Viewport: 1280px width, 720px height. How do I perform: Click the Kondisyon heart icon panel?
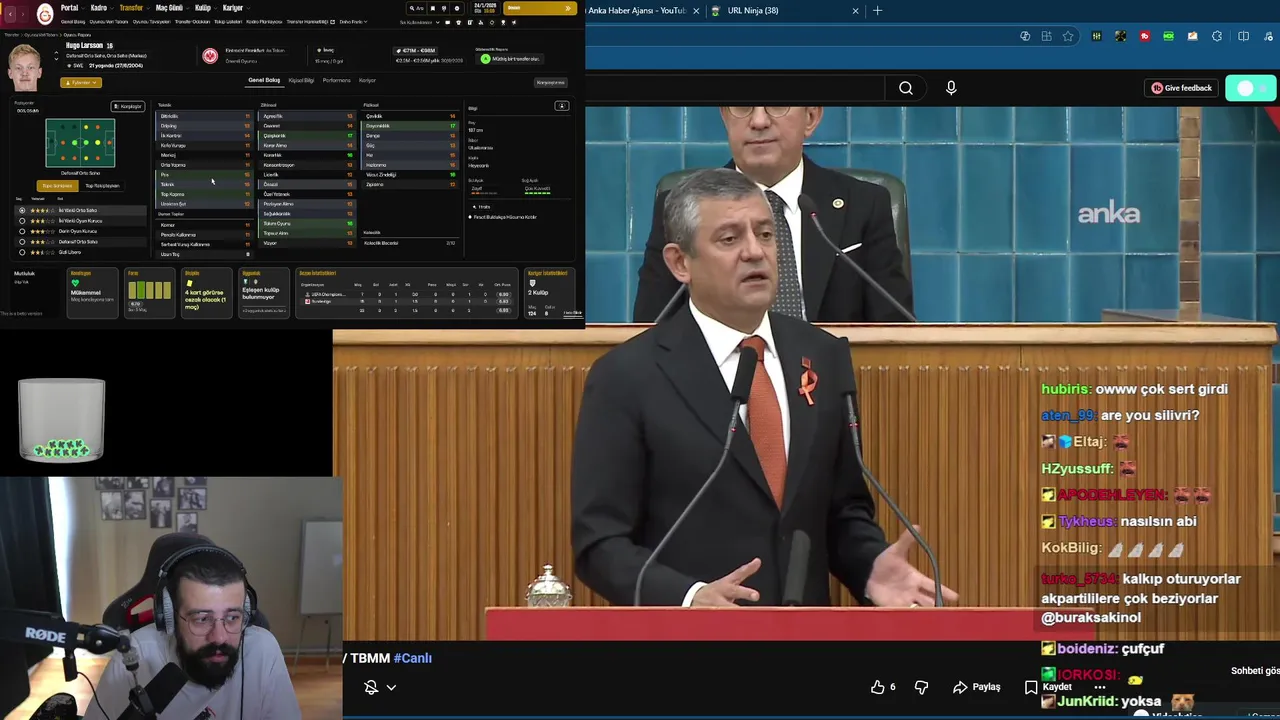(92, 293)
